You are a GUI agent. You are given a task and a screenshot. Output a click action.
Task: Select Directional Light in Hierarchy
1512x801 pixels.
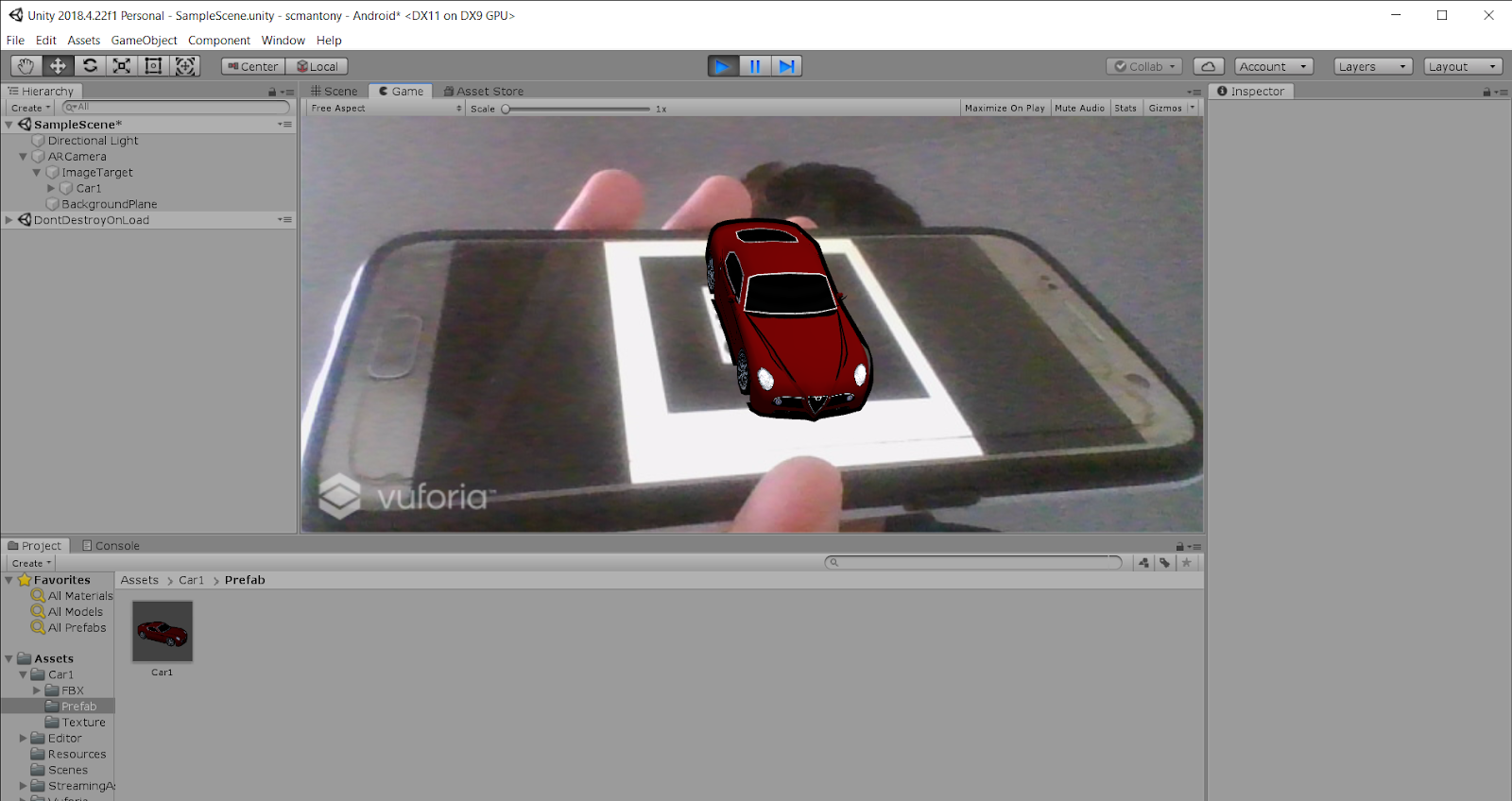93,141
